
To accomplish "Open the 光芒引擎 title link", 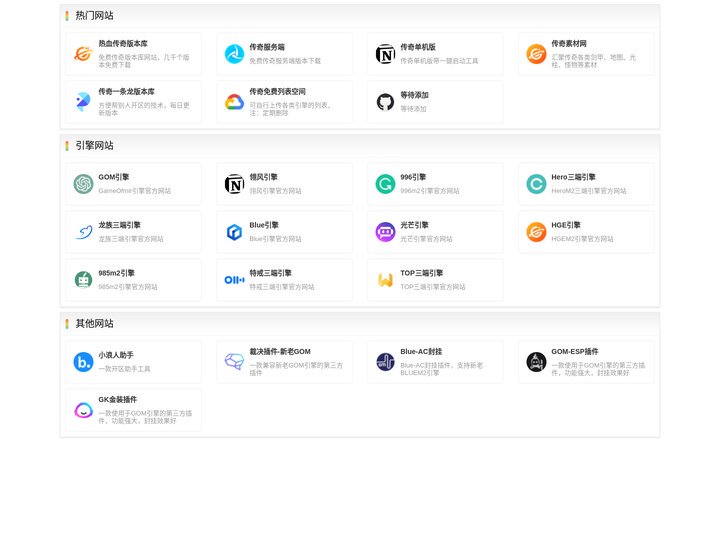I will click(x=414, y=225).
